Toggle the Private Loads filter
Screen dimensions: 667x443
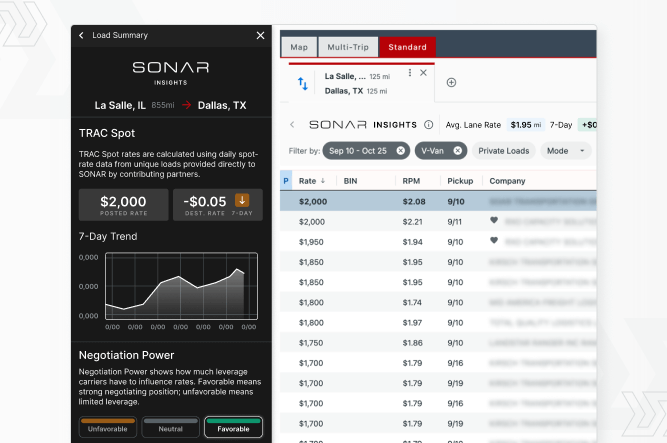tap(503, 150)
